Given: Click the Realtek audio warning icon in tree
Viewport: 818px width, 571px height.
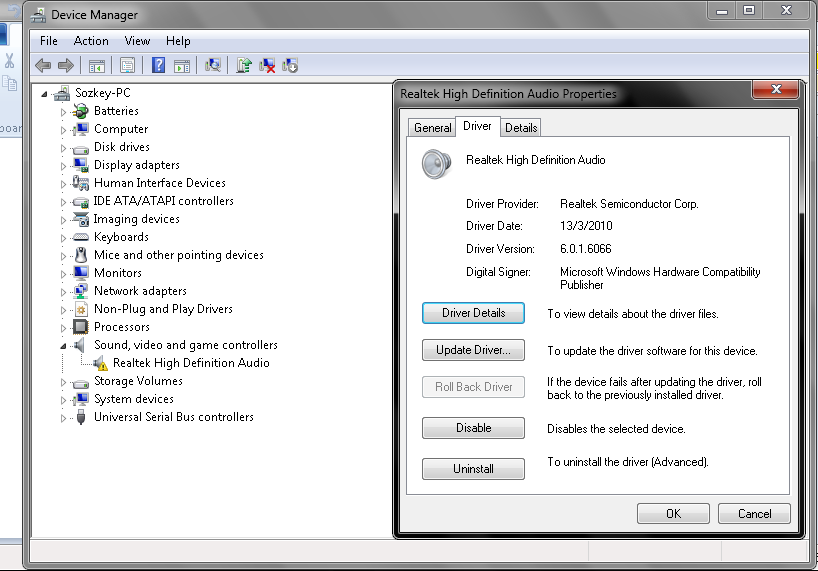Looking at the screenshot, I should coord(100,363).
